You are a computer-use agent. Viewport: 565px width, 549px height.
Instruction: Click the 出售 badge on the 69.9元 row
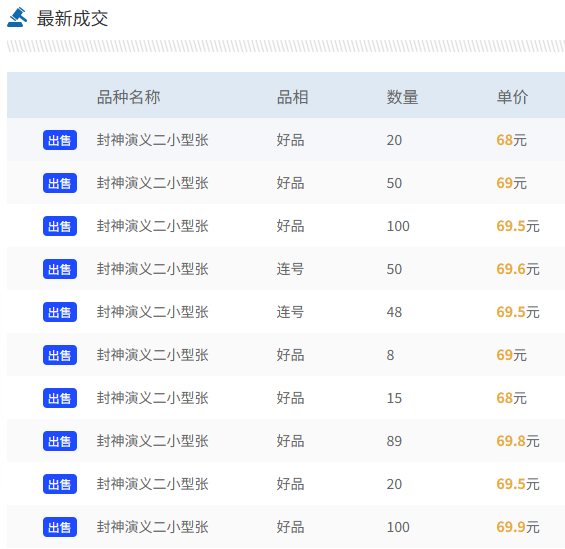[x=60, y=527]
